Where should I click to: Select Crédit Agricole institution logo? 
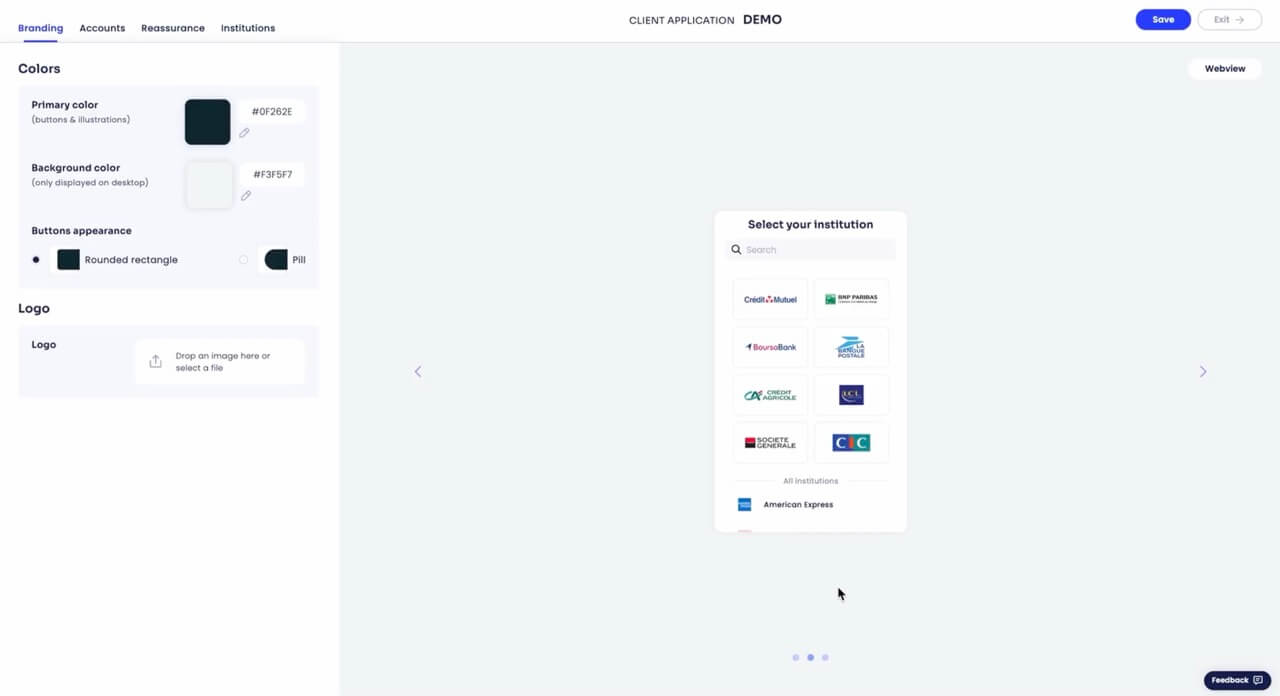pos(770,395)
